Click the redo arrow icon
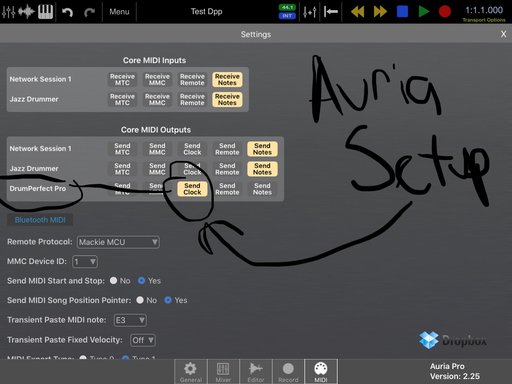The image size is (512, 384). [89, 12]
